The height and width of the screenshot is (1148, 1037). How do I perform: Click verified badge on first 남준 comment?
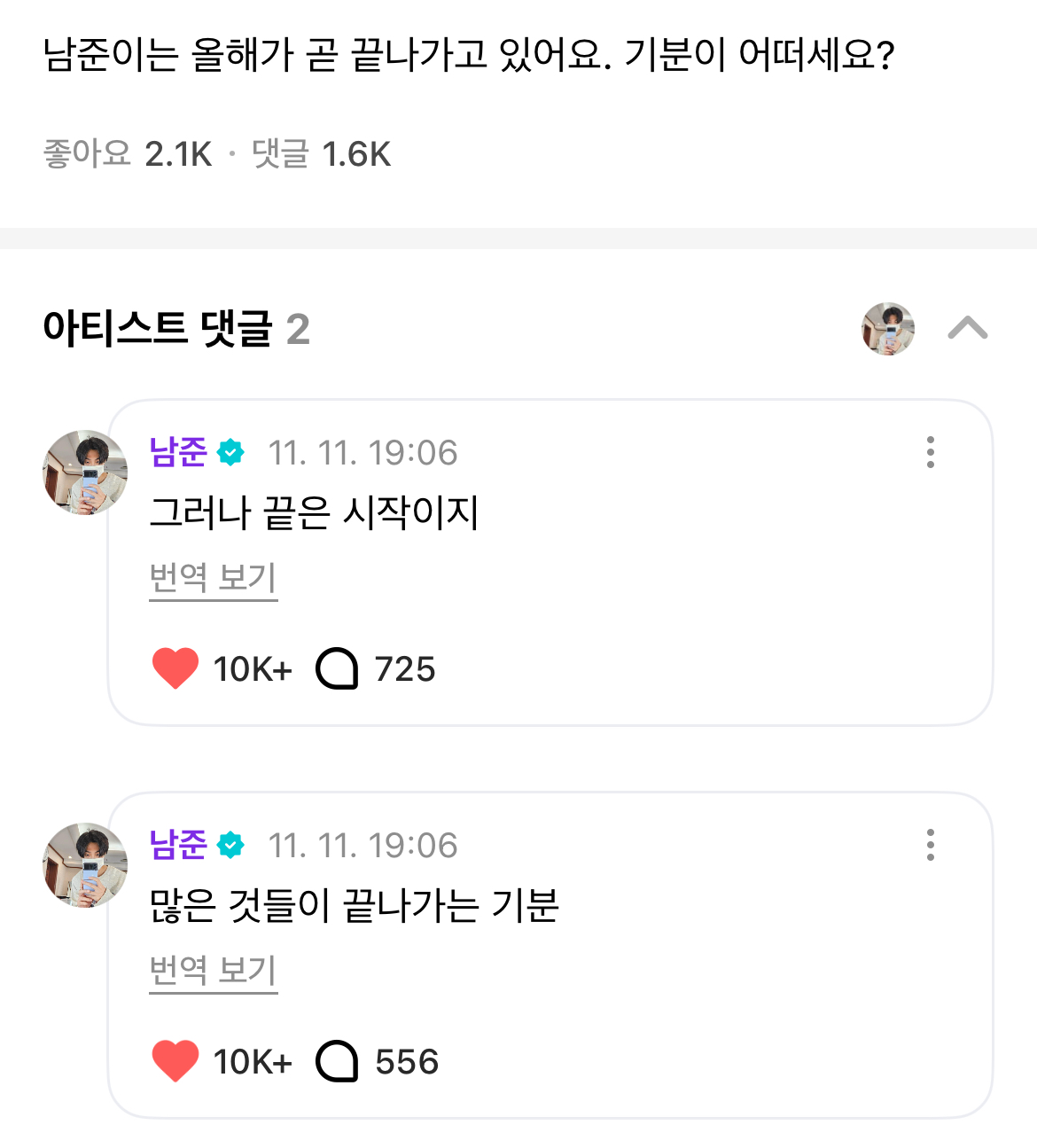click(x=230, y=453)
